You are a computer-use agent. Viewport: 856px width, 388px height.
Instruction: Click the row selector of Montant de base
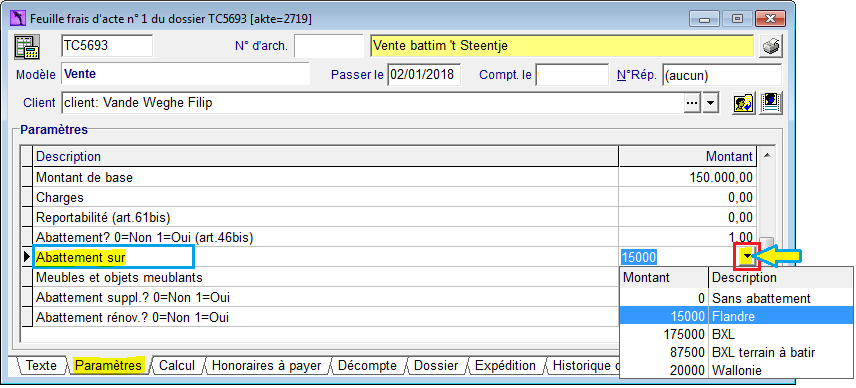(27, 177)
